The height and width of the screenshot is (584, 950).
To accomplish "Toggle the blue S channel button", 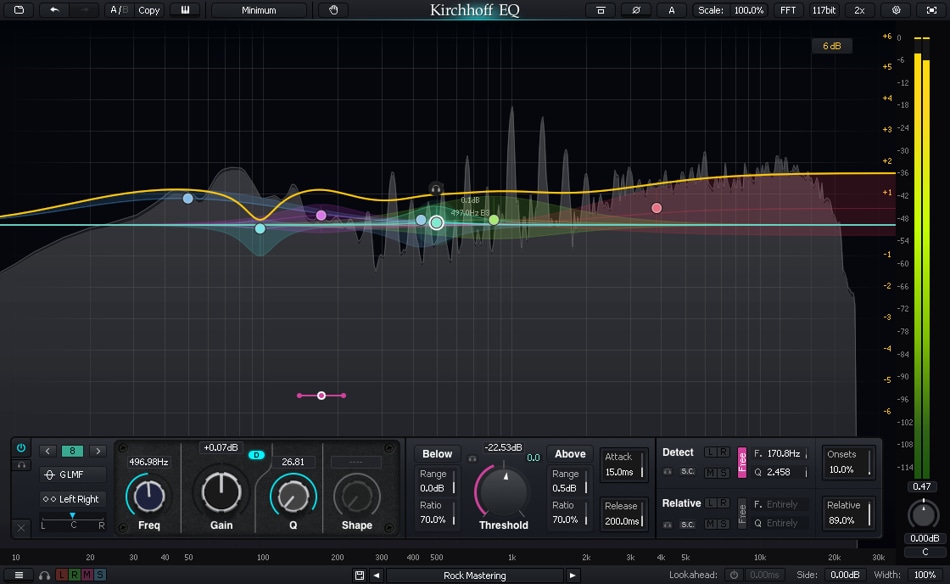I will click(100, 575).
